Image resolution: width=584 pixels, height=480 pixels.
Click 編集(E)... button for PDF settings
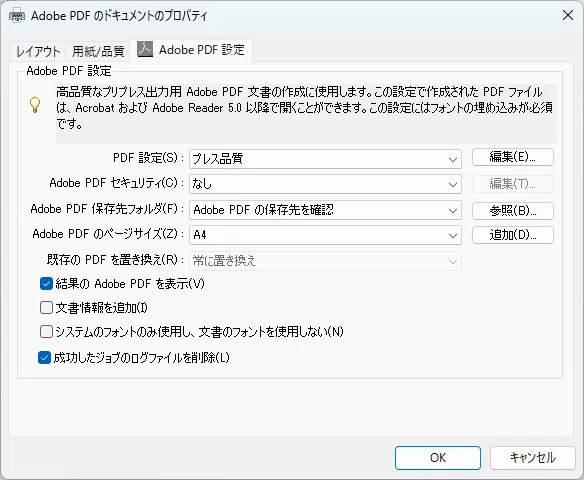512,157
